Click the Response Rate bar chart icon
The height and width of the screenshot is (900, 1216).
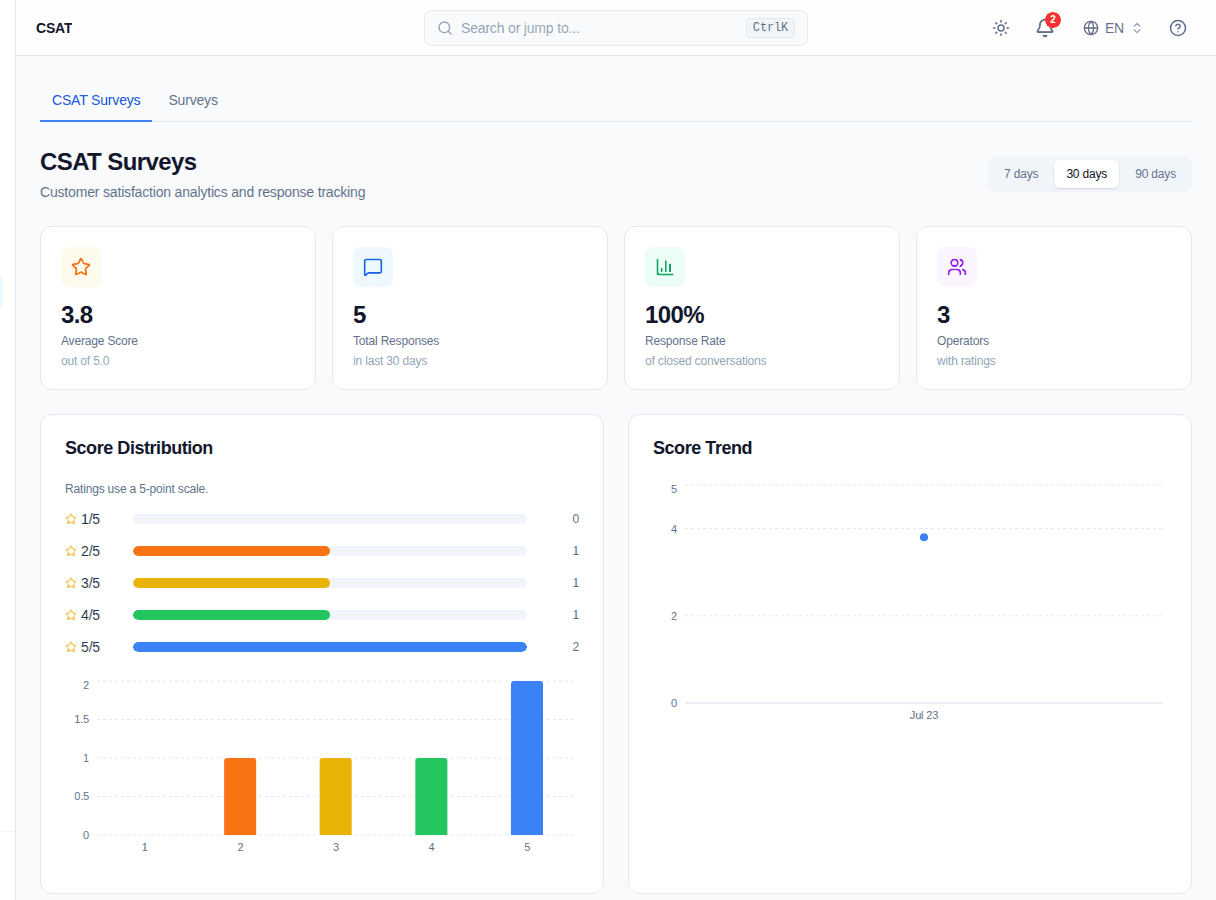[665, 267]
